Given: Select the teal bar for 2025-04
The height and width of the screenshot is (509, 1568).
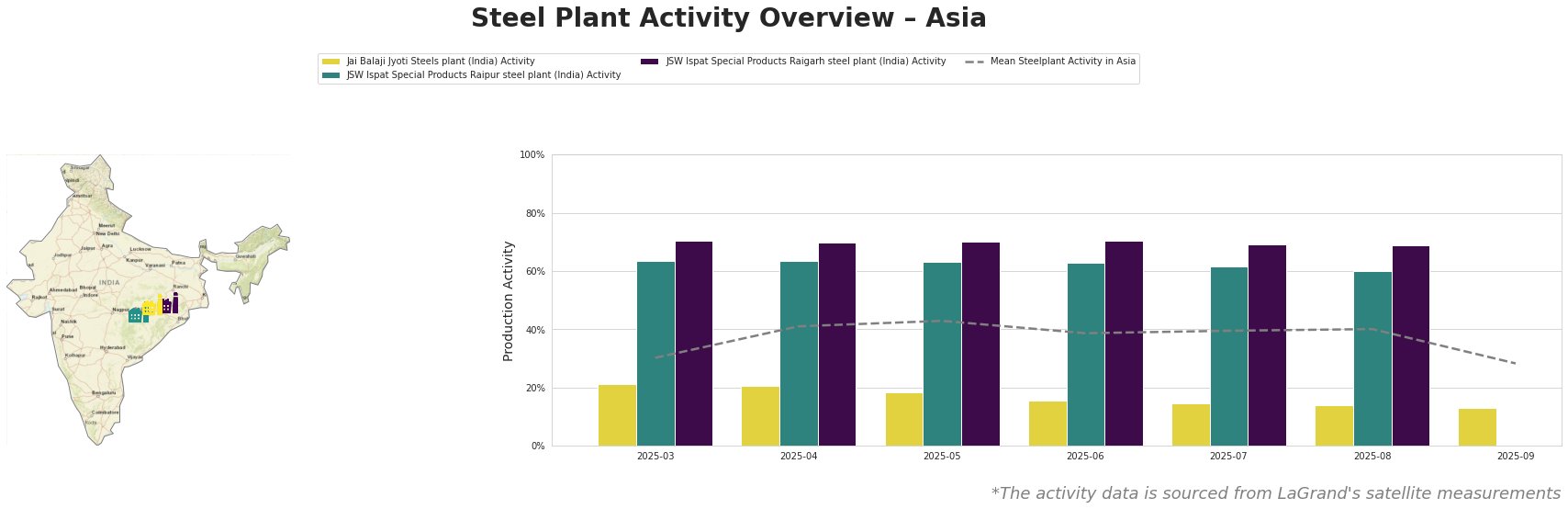Looking at the screenshot, I should coord(799,354).
